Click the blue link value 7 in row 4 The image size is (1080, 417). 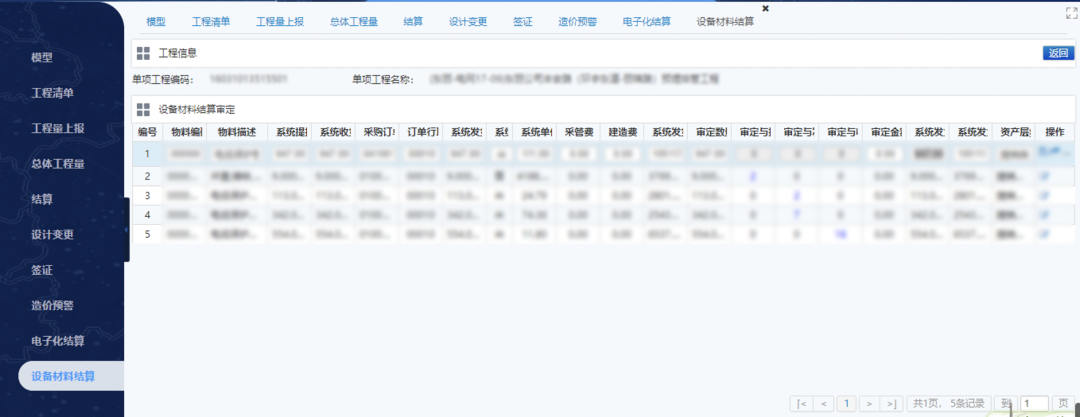point(796,215)
